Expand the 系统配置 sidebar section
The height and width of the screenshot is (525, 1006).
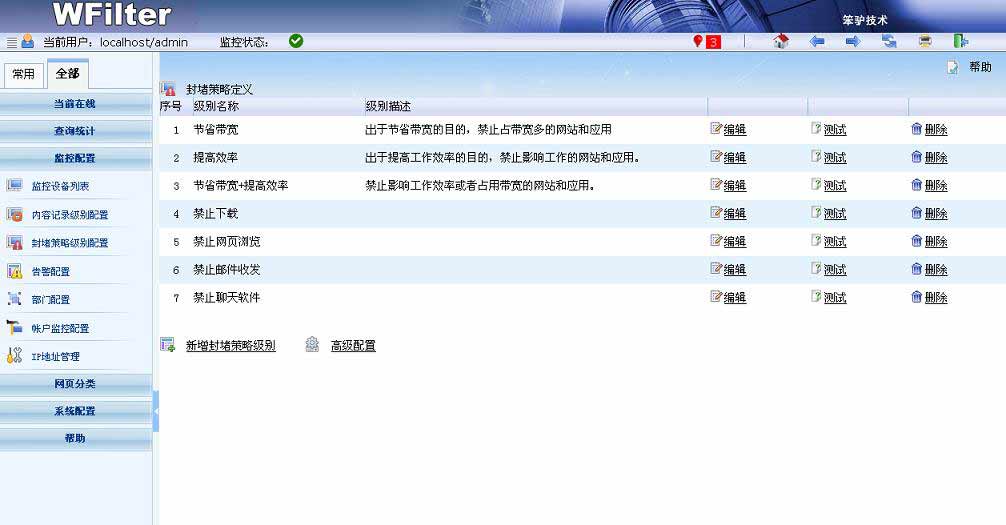(x=75, y=411)
